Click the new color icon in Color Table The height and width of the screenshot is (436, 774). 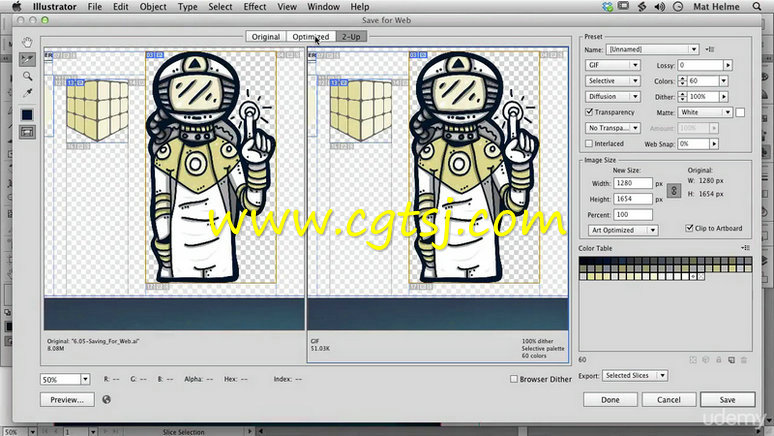point(731,360)
